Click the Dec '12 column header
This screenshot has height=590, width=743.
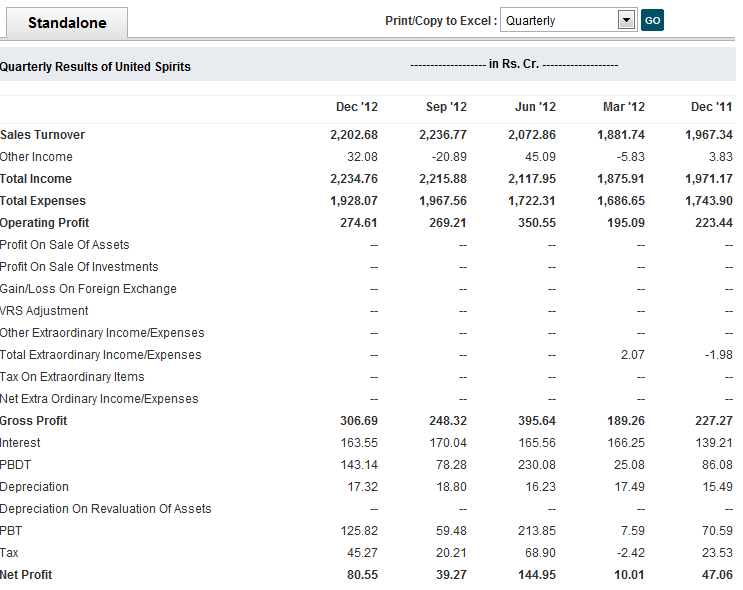point(356,107)
